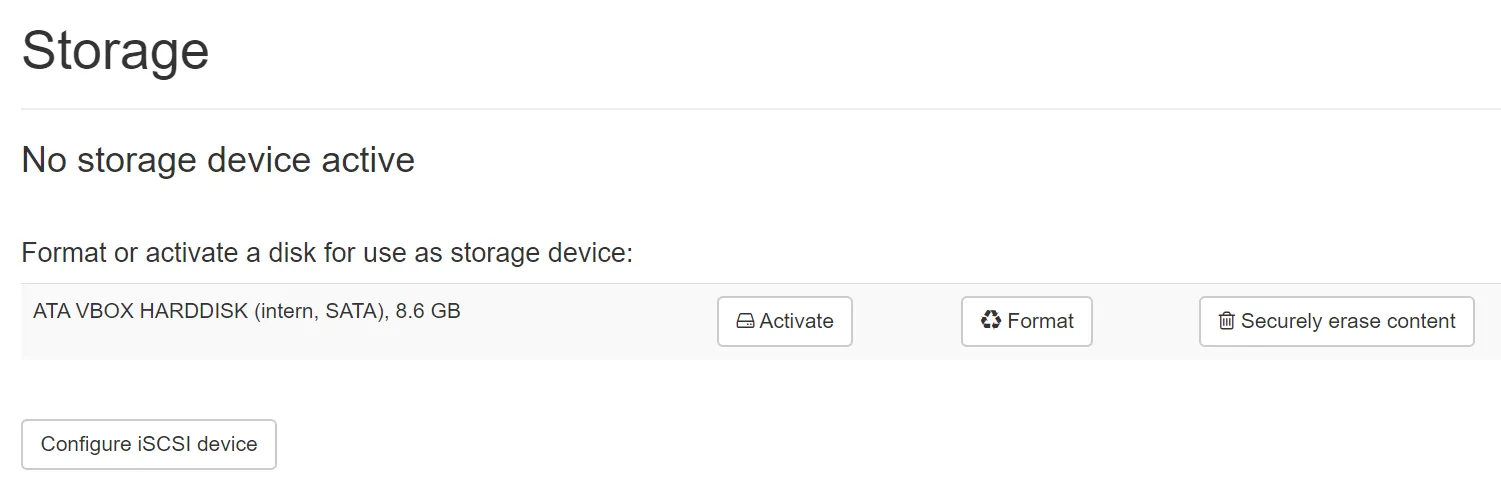Click the hard drive icon on Activate
Viewport: 1501px width, 488px height.
pos(745,322)
